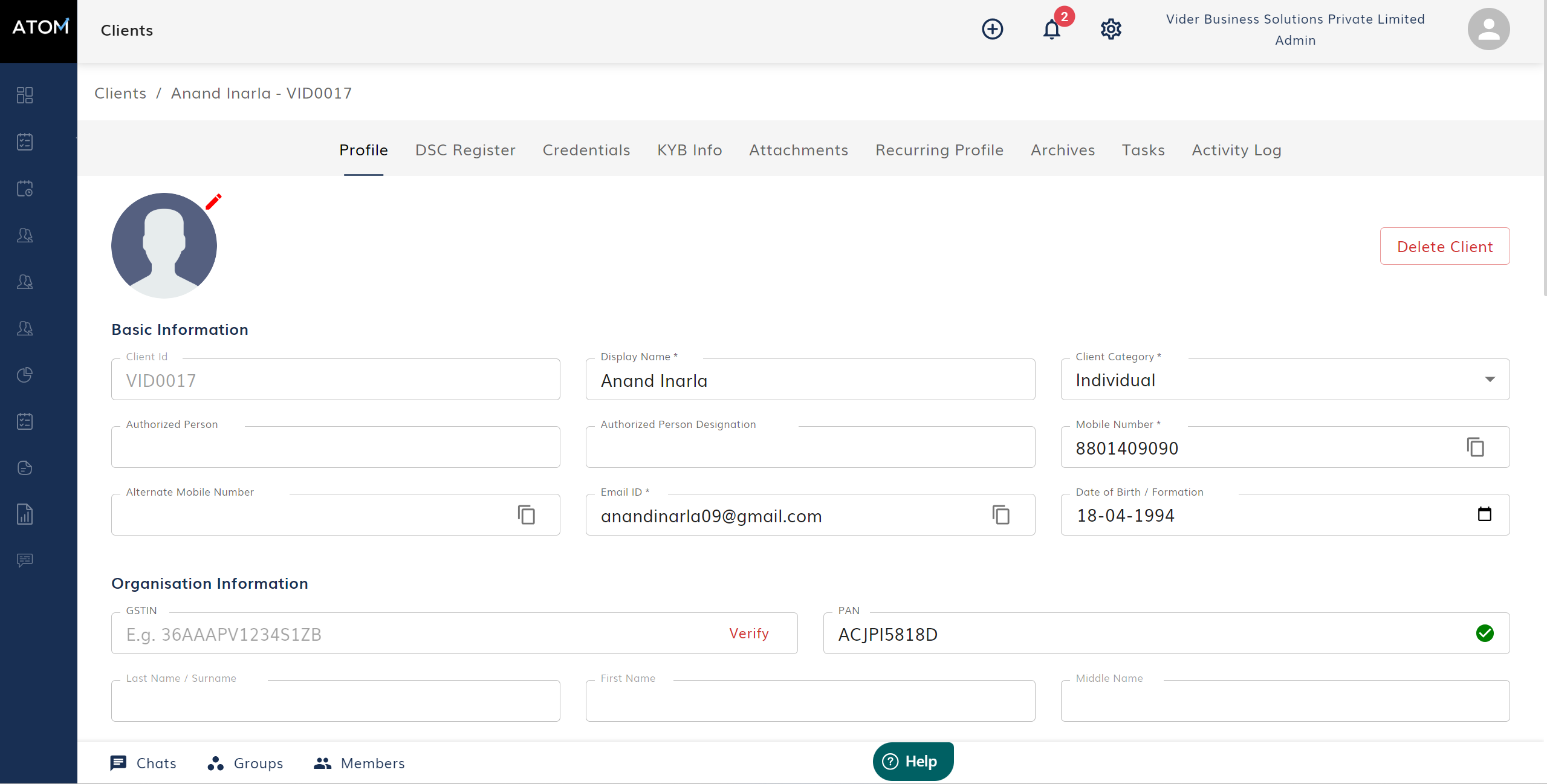1547x784 pixels.
Task: Click the add new plus icon
Action: (992, 29)
